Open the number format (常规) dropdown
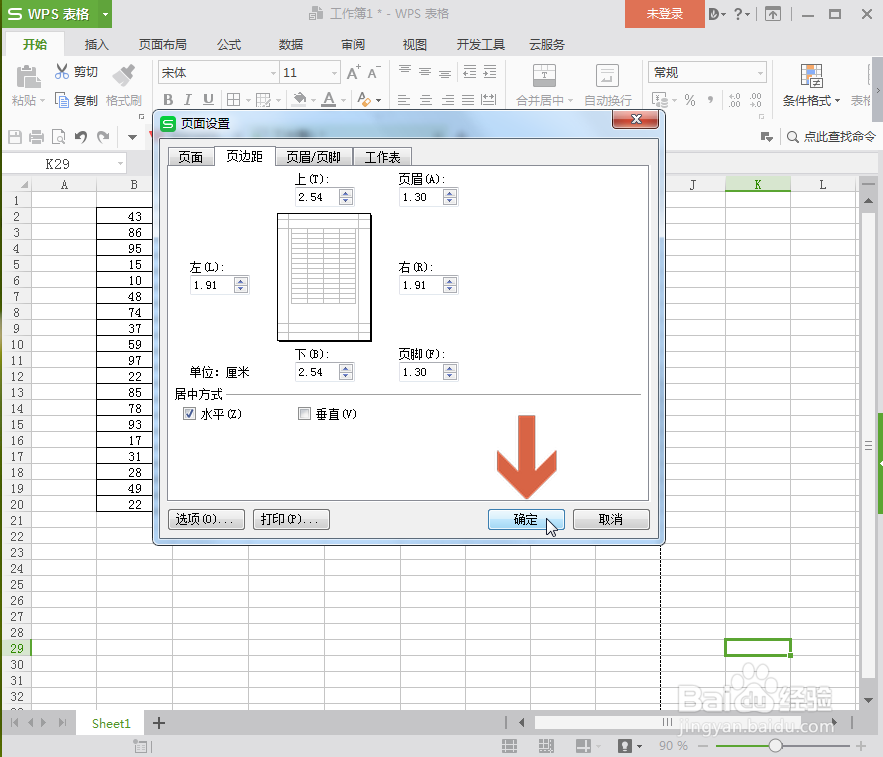The height and width of the screenshot is (757, 883). click(758, 72)
